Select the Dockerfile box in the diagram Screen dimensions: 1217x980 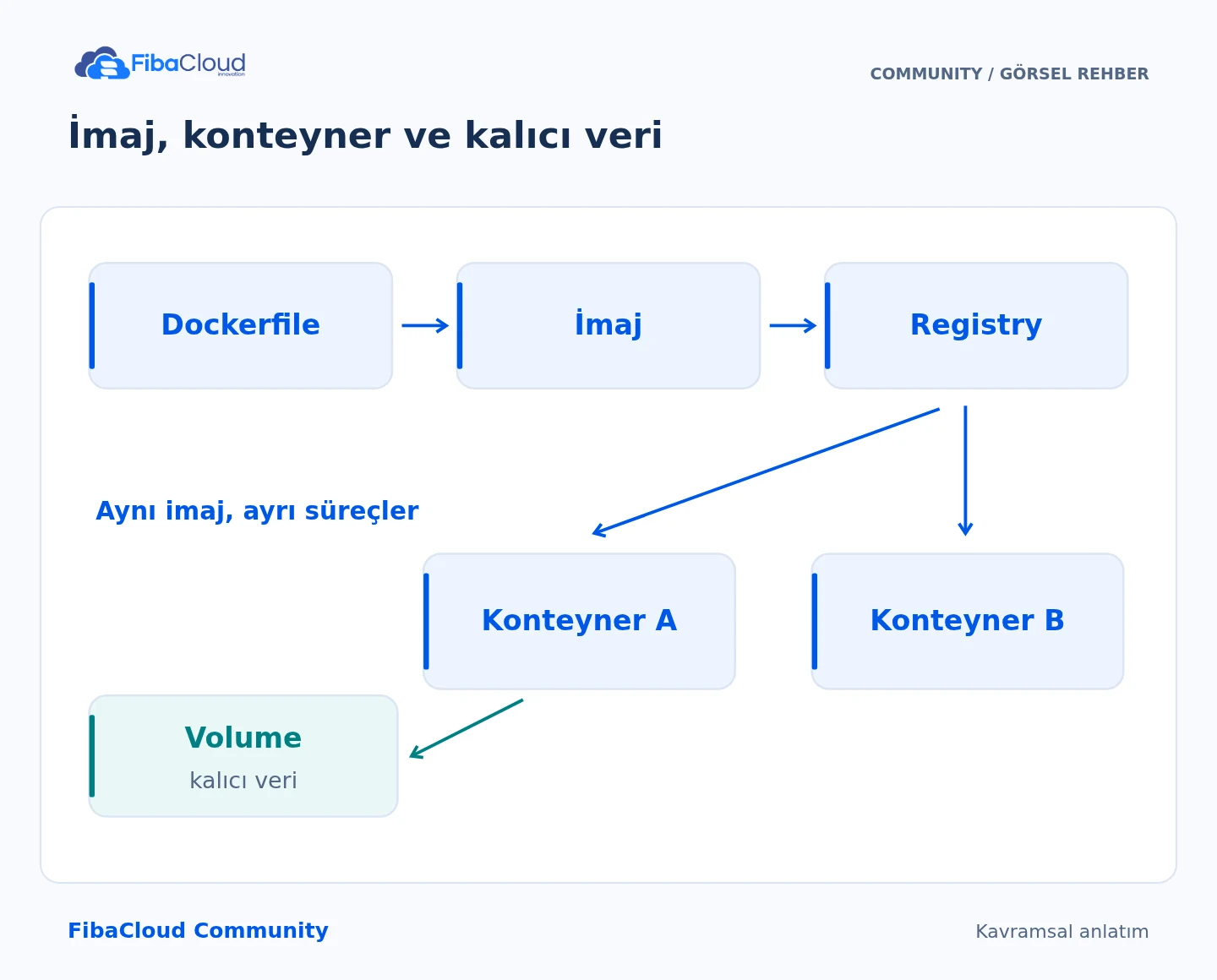pyautogui.click(x=241, y=325)
